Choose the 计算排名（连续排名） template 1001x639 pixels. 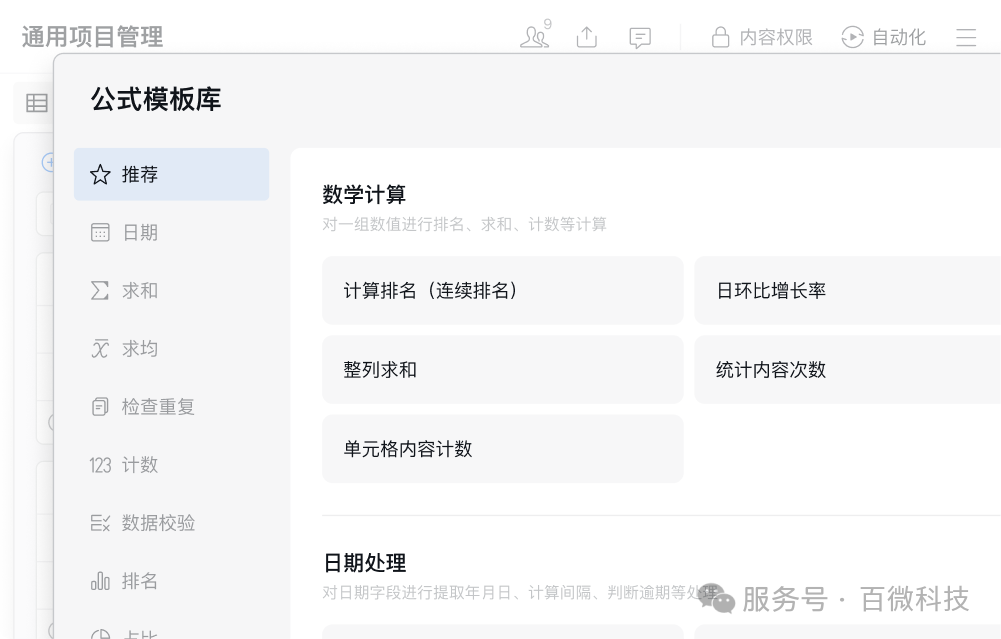502,290
